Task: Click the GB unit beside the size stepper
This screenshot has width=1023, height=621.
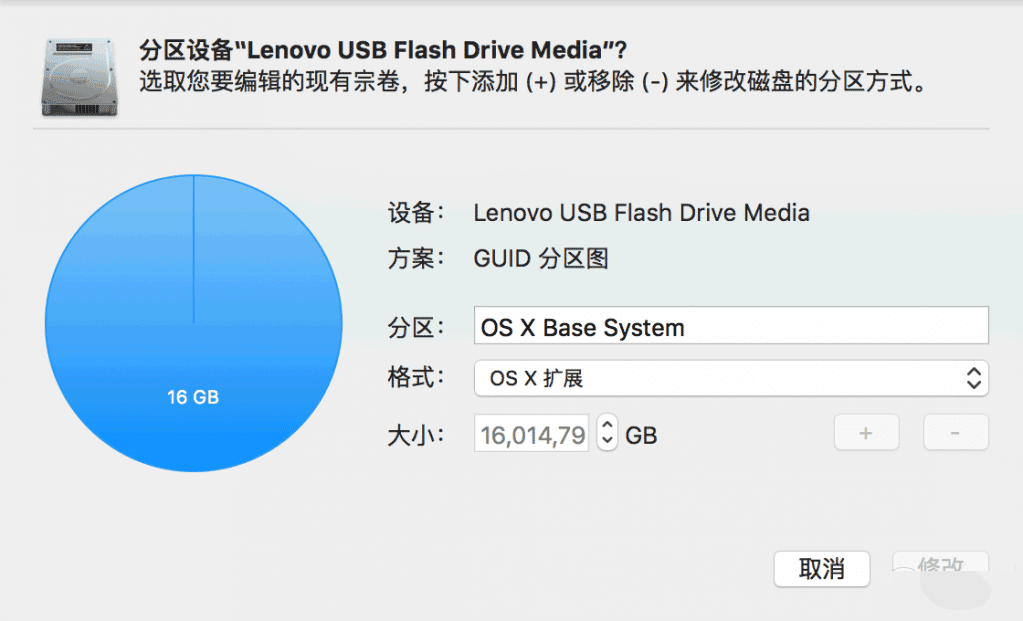Action: coord(642,435)
